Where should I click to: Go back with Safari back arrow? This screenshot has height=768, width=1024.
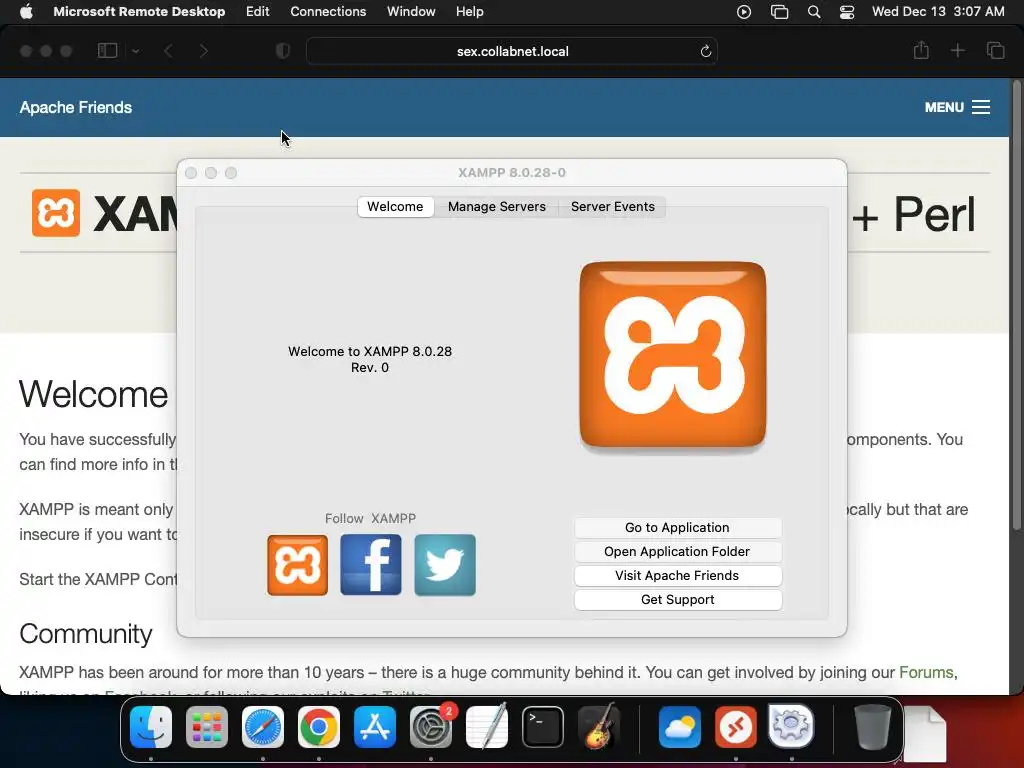pyautogui.click(x=168, y=50)
